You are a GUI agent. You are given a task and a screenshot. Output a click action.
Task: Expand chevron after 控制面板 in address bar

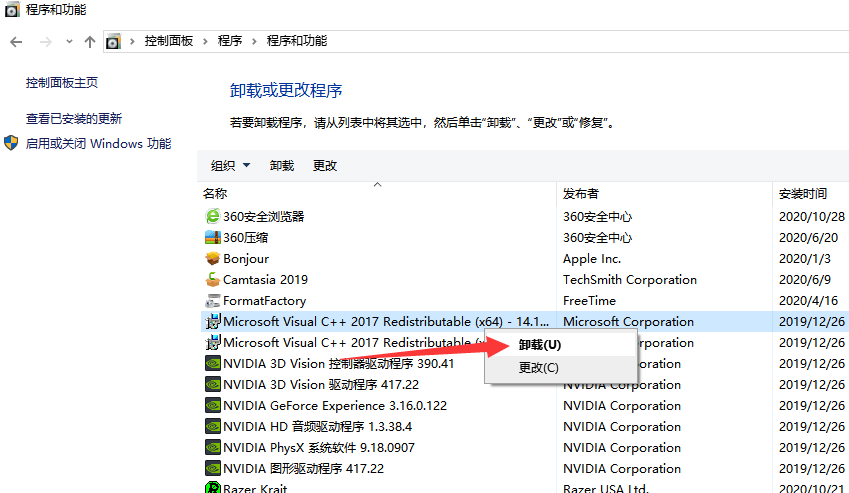pos(205,41)
